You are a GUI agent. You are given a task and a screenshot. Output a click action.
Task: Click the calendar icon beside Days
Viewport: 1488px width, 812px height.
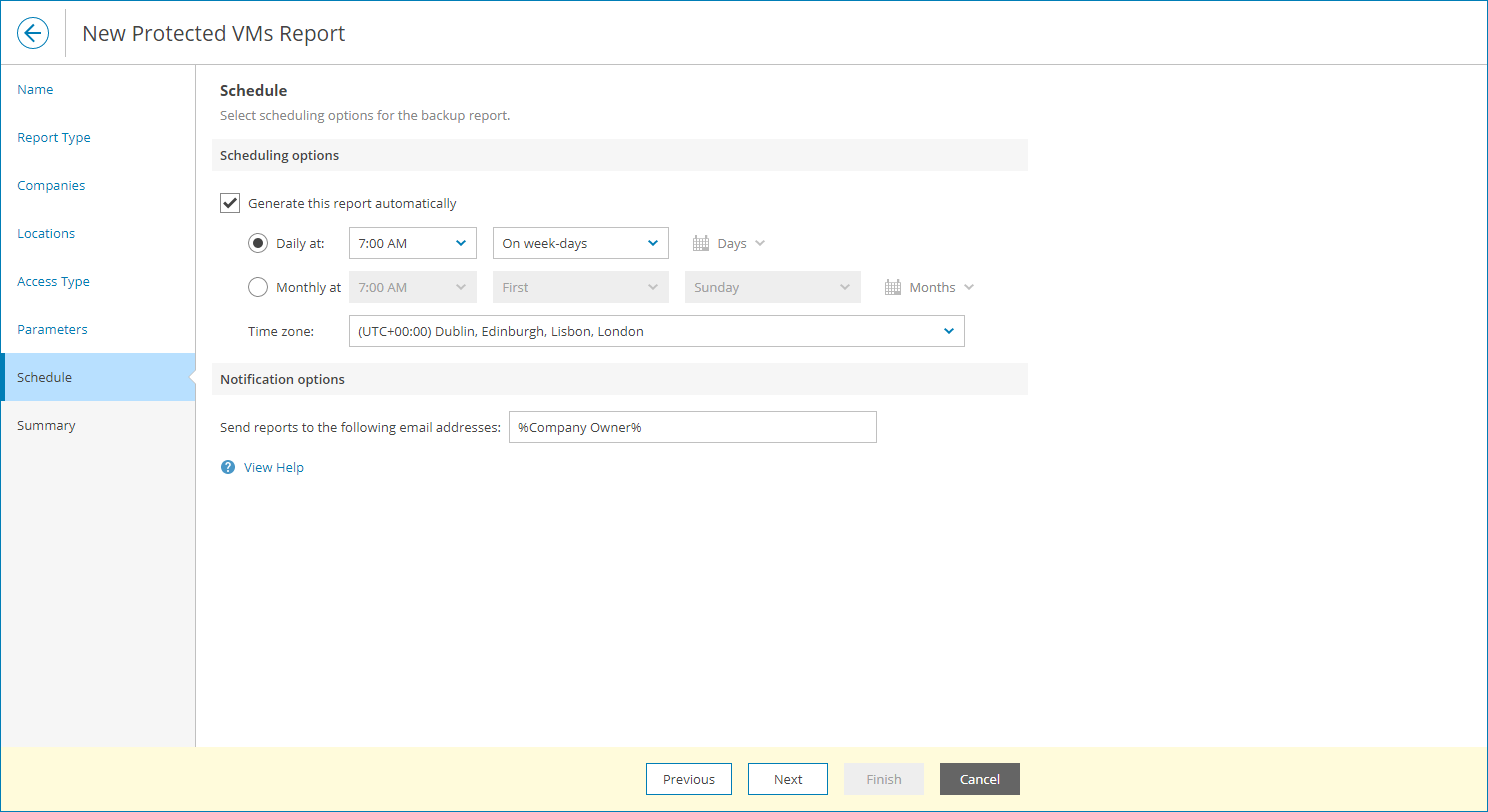click(700, 243)
